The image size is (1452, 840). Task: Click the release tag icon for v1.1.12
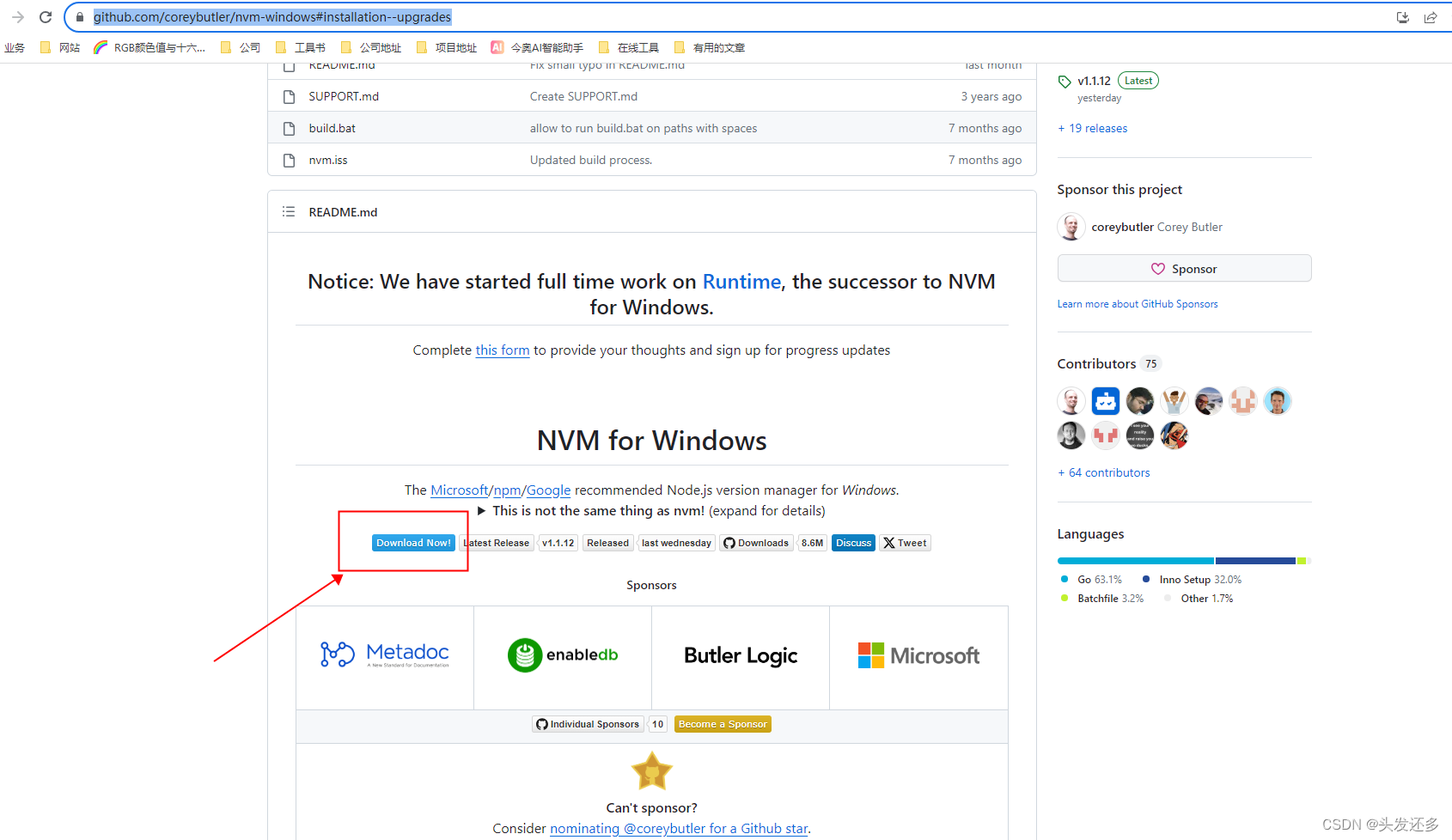1065,82
